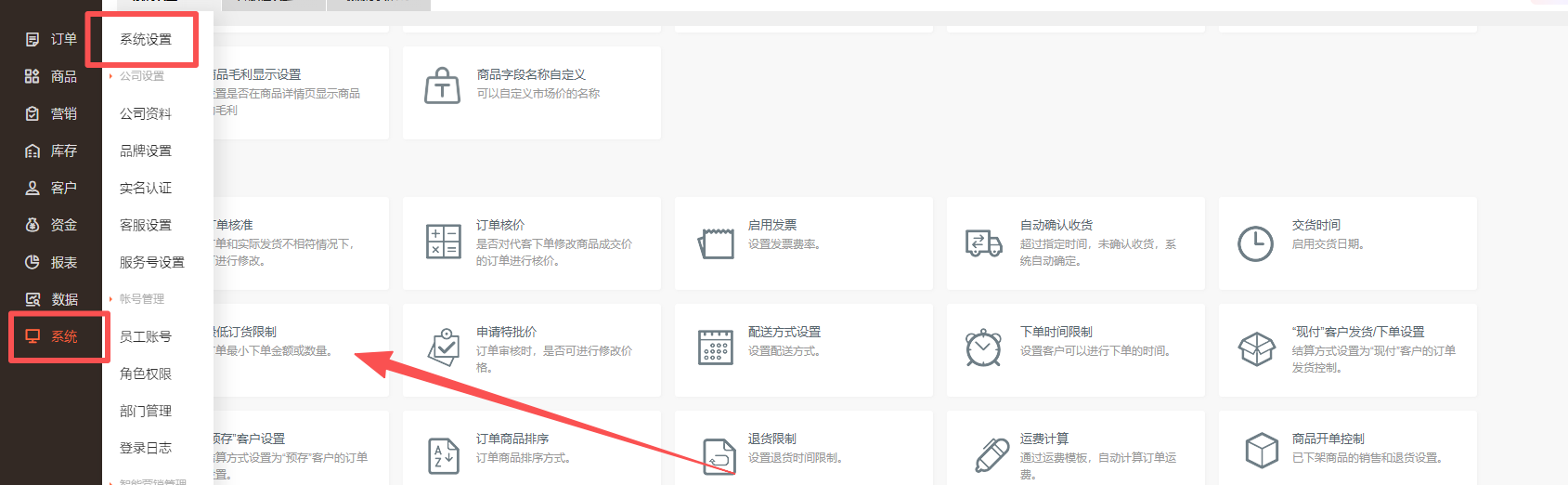Click the 营销 sidebar icon
This screenshot has width=1568, height=485.
32,113
